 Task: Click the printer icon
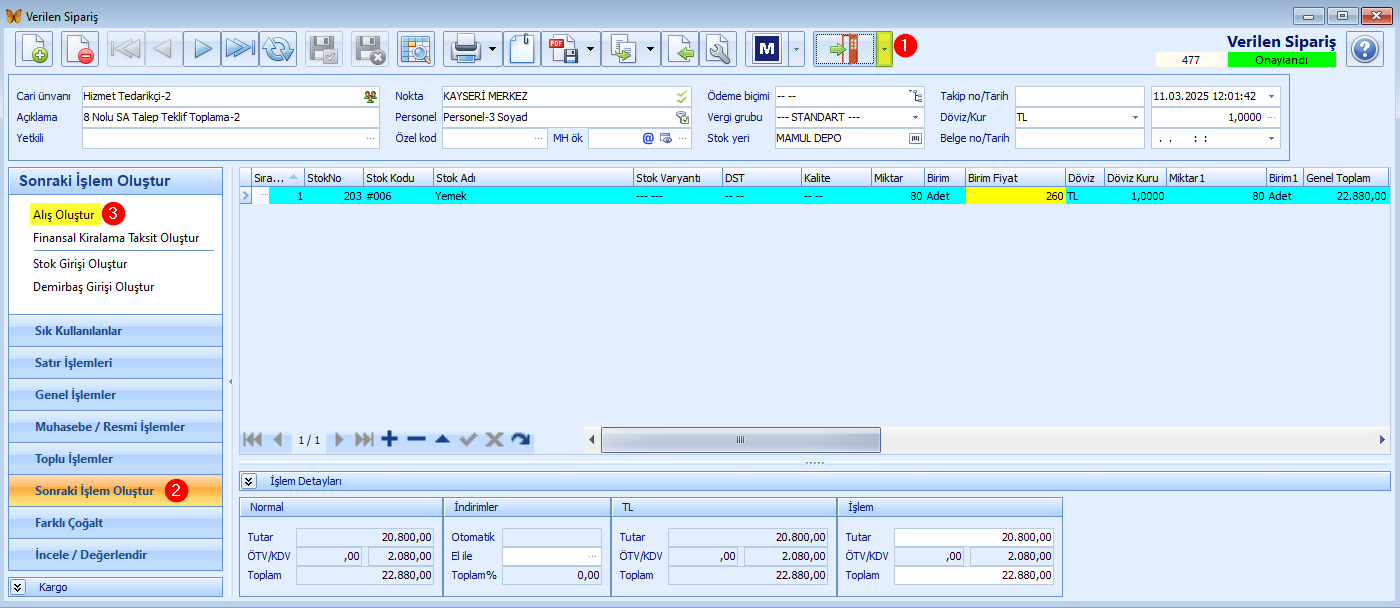tap(464, 48)
